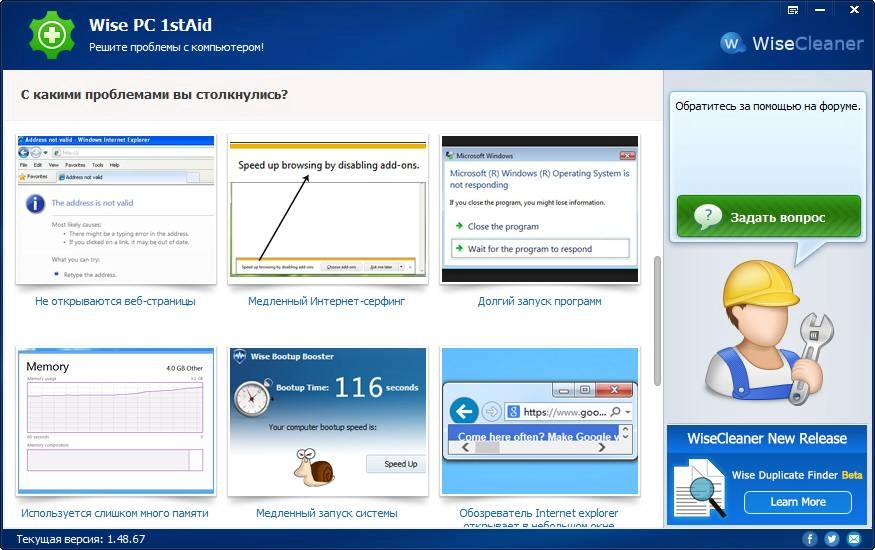This screenshot has height=550, width=875.
Task: Open 'Не открываются веб-страницы' link
Action: tap(116, 301)
